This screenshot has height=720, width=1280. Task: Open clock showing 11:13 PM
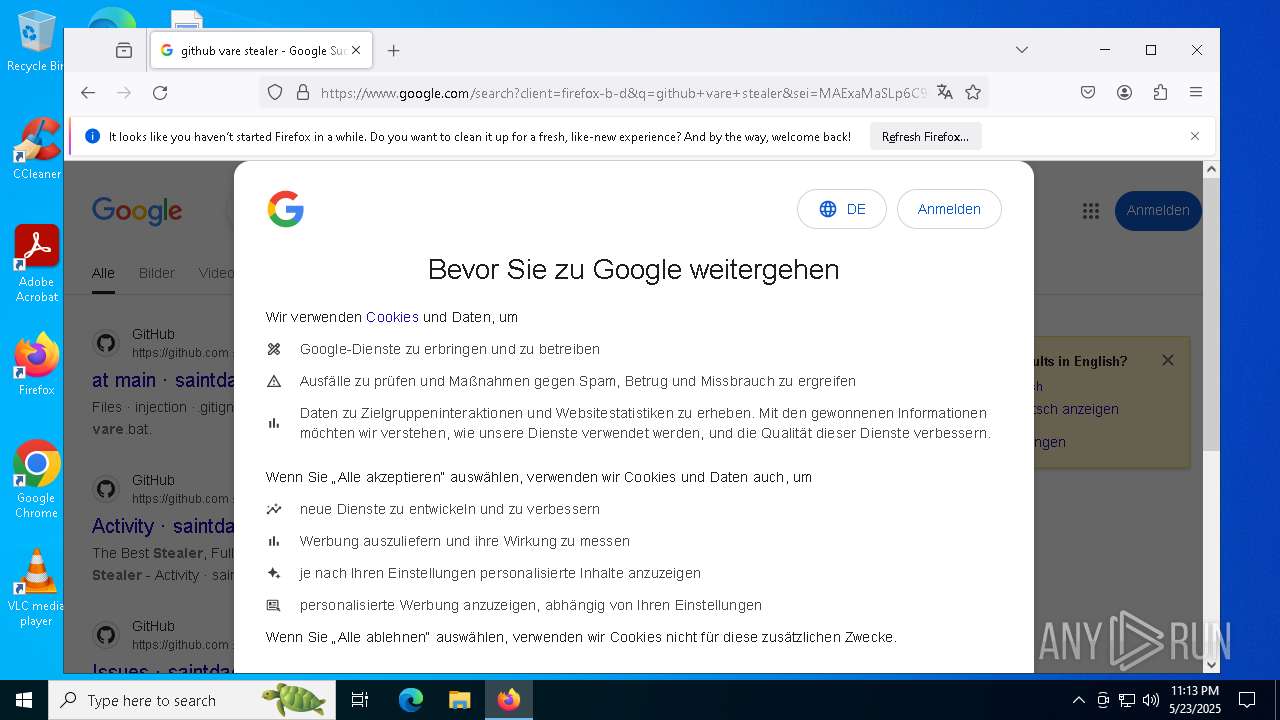pyautogui.click(x=1194, y=700)
